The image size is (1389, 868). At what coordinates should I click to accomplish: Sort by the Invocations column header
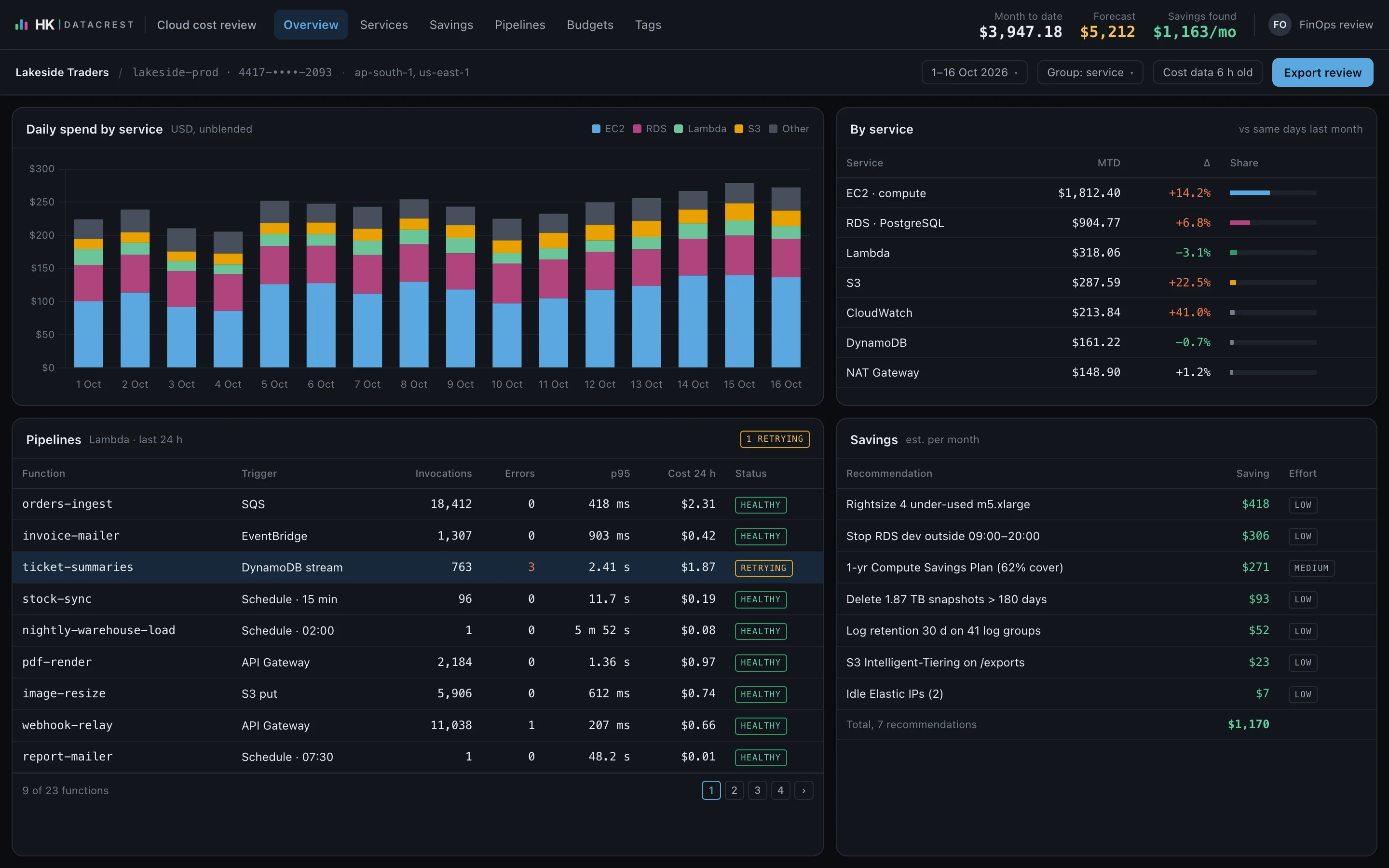click(x=443, y=474)
